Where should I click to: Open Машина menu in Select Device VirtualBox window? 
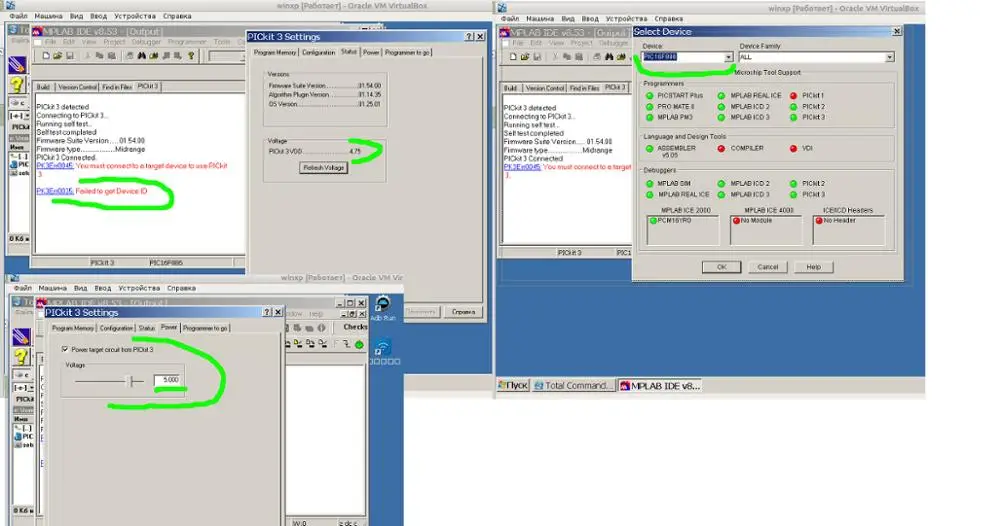click(540, 19)
